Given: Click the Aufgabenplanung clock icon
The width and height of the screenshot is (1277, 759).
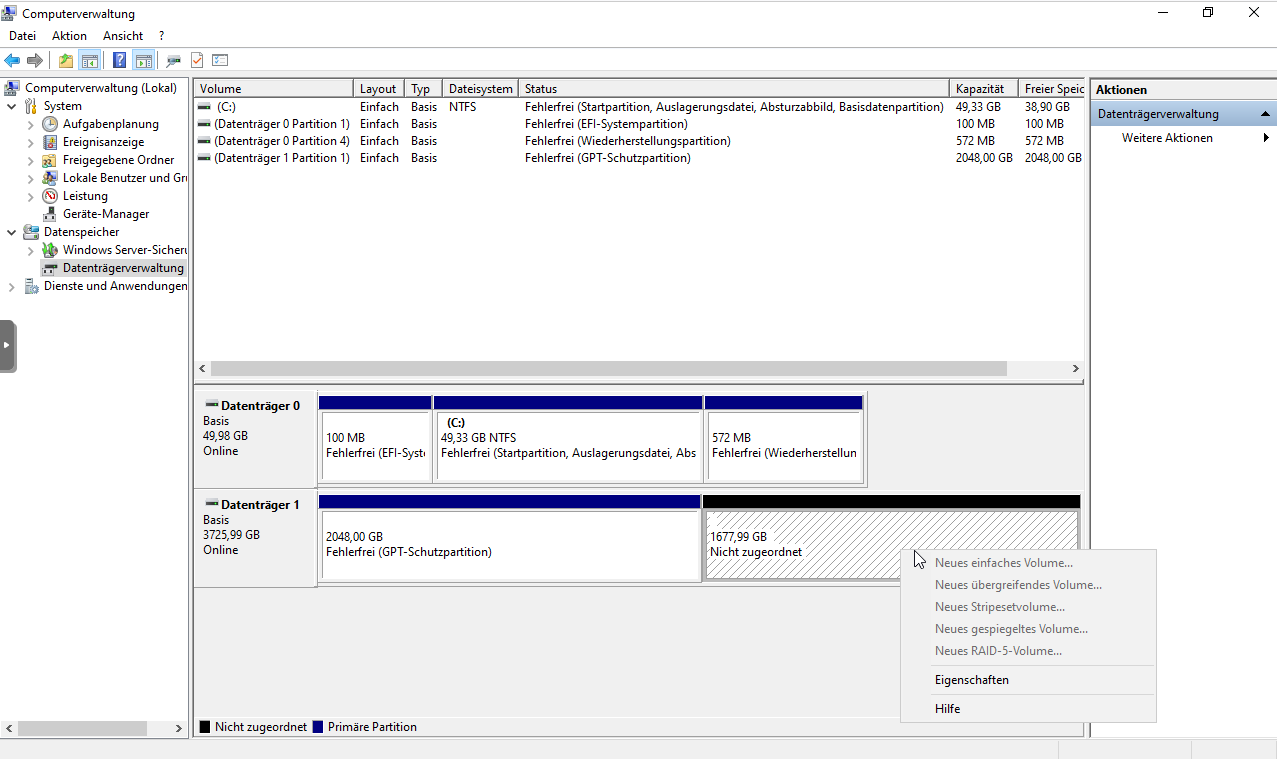Looking at the screenshot, I should click(50, 124).
